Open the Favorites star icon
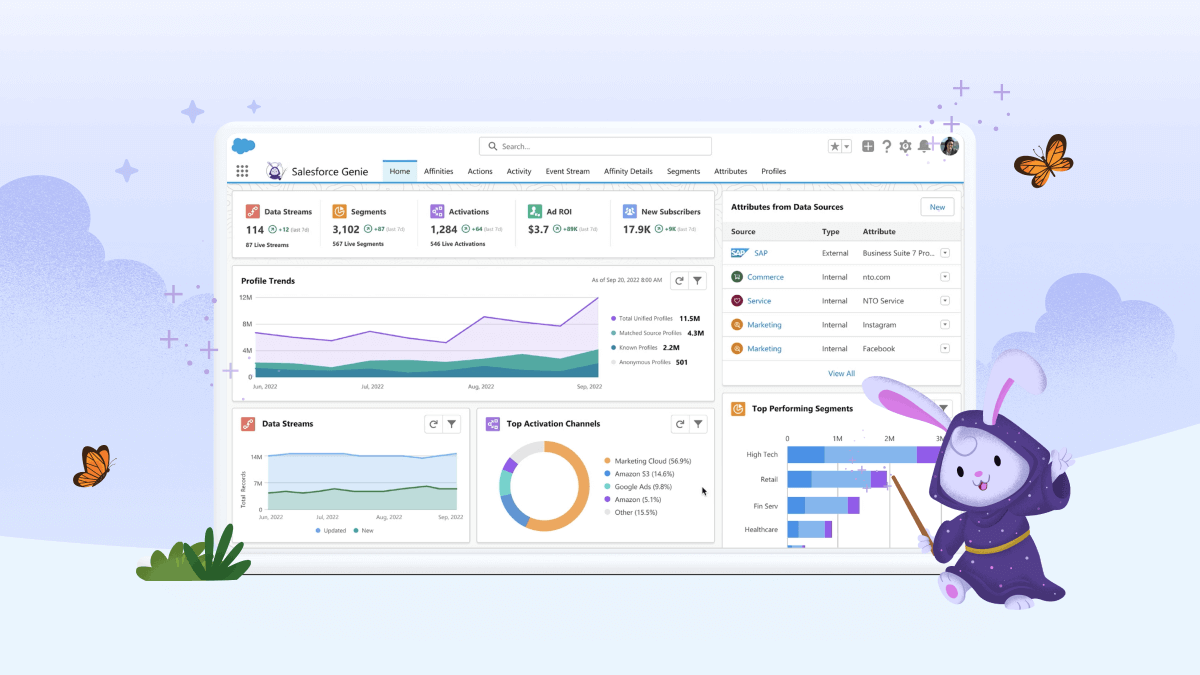Viewport: 1200px width, 675px height. [835, 146]
